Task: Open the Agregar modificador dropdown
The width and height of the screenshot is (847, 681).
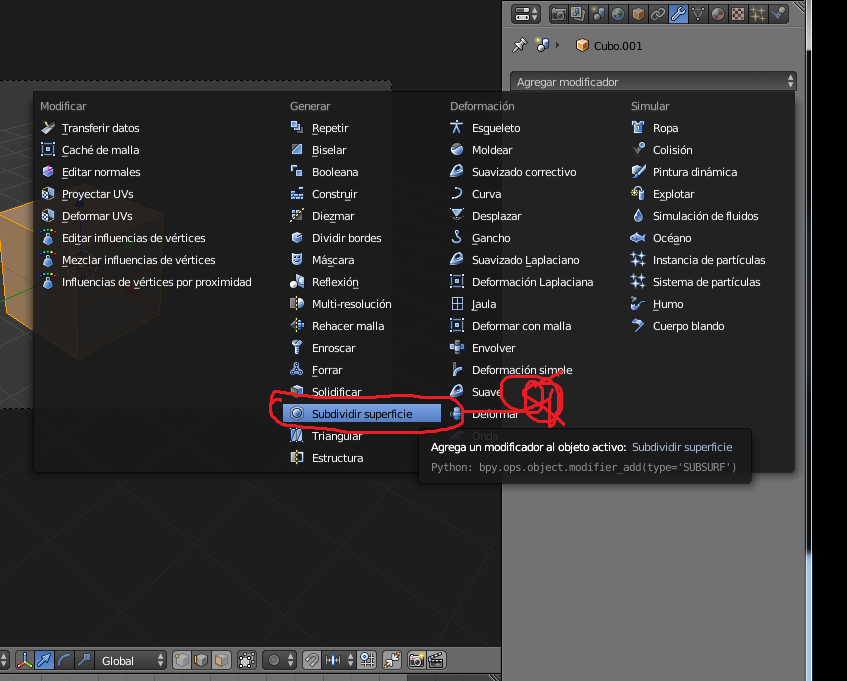Action: (x=653, y=82)
